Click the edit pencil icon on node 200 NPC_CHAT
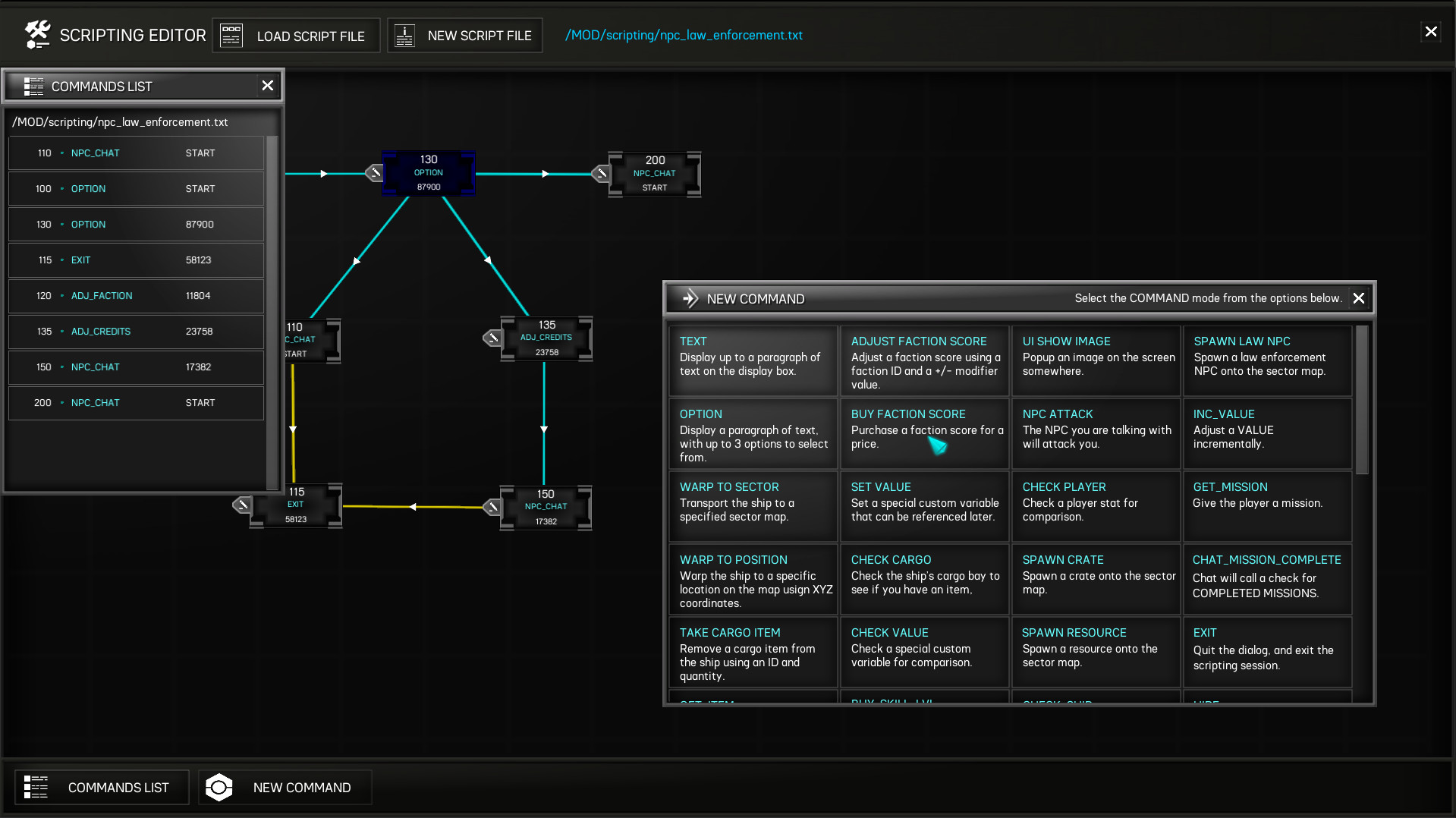 tap(600, 174)
